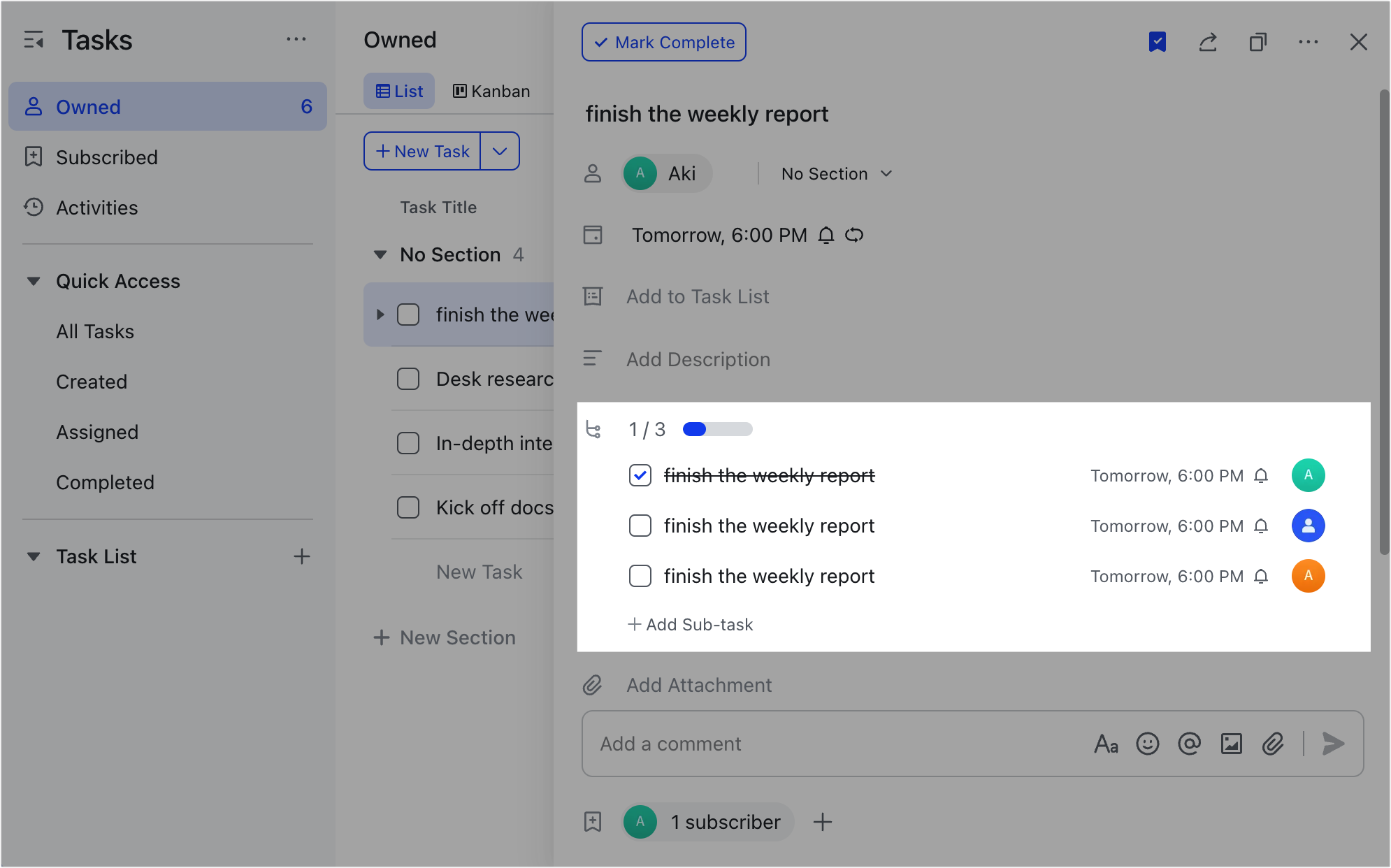Click the sub-task progress bar
Viewport: 1391px width, 868px height.
pos(716,428)
